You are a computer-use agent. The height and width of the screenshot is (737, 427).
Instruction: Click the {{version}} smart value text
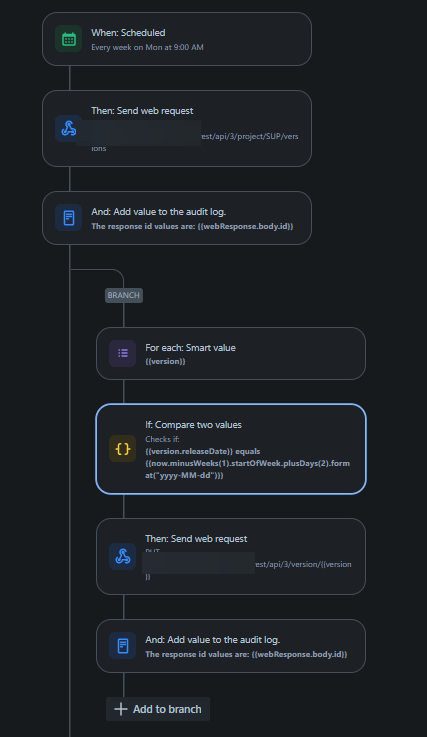[165, 361]
